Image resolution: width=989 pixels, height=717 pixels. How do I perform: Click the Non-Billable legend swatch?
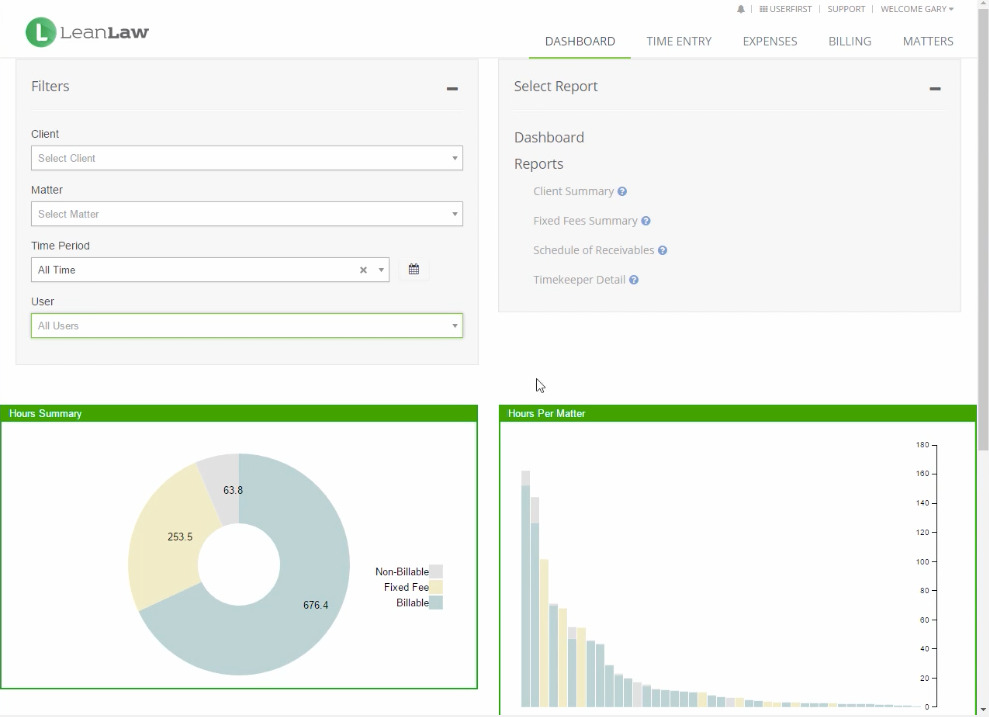[436, 571]
